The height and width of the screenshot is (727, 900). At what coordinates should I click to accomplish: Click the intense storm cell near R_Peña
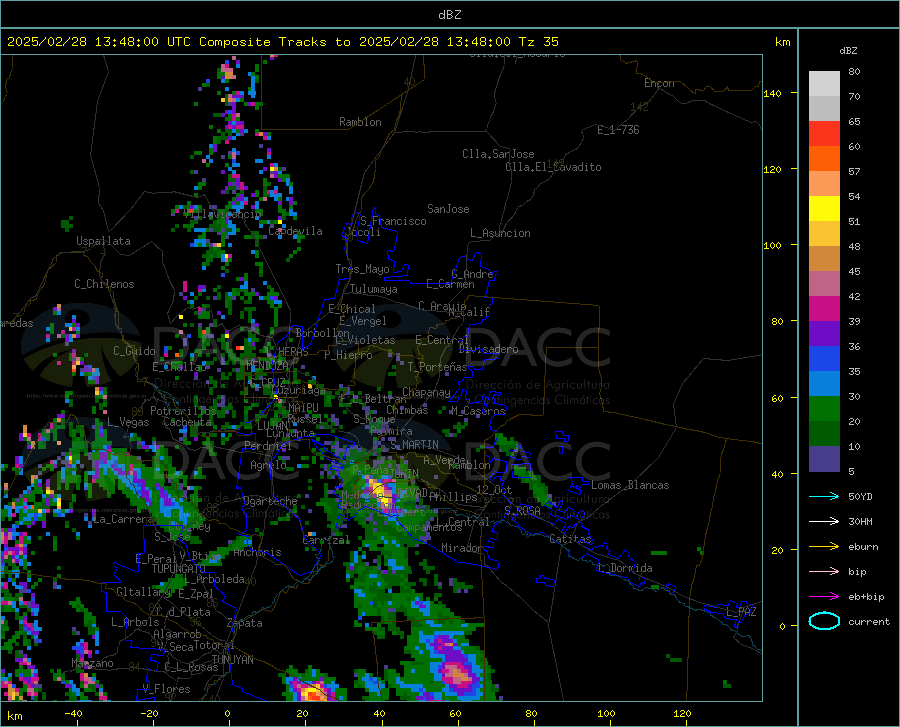click(381, 493)
